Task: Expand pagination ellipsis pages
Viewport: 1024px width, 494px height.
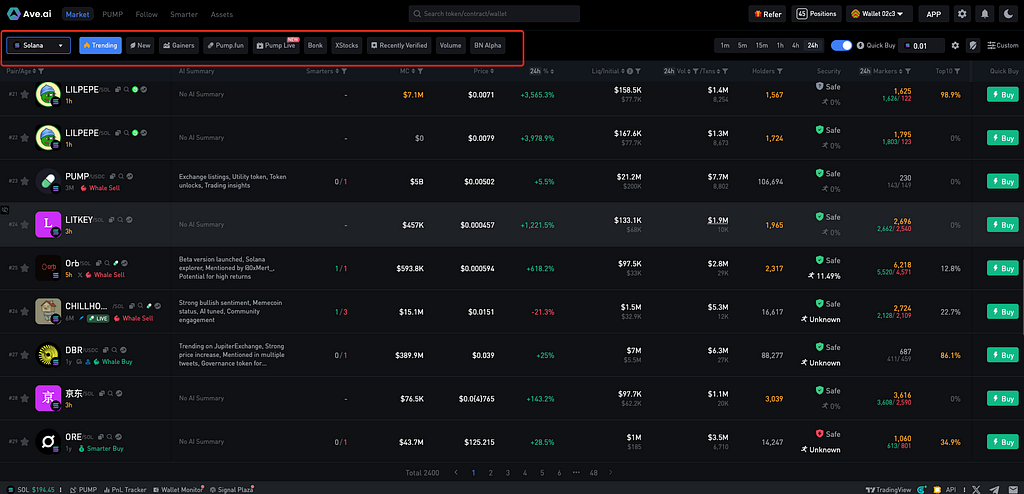Action: [576, 472]
